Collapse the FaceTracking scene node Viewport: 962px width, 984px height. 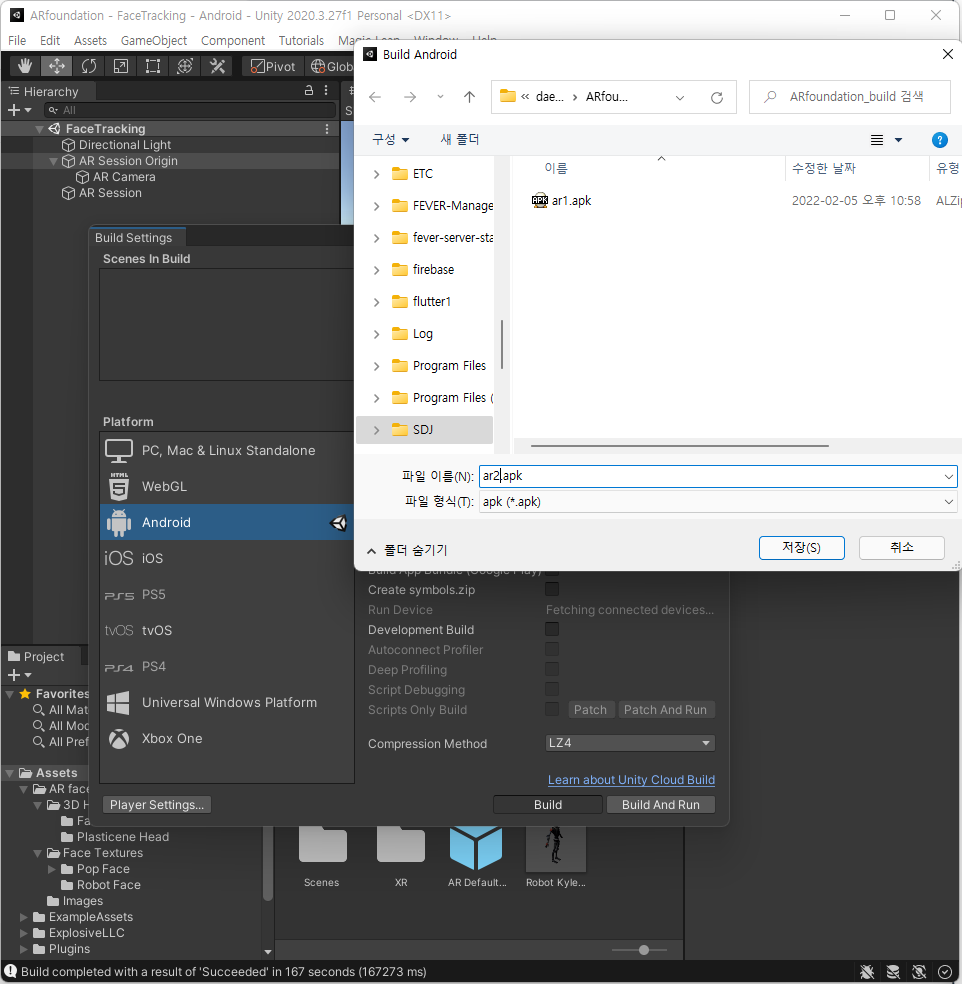(40, 129)
